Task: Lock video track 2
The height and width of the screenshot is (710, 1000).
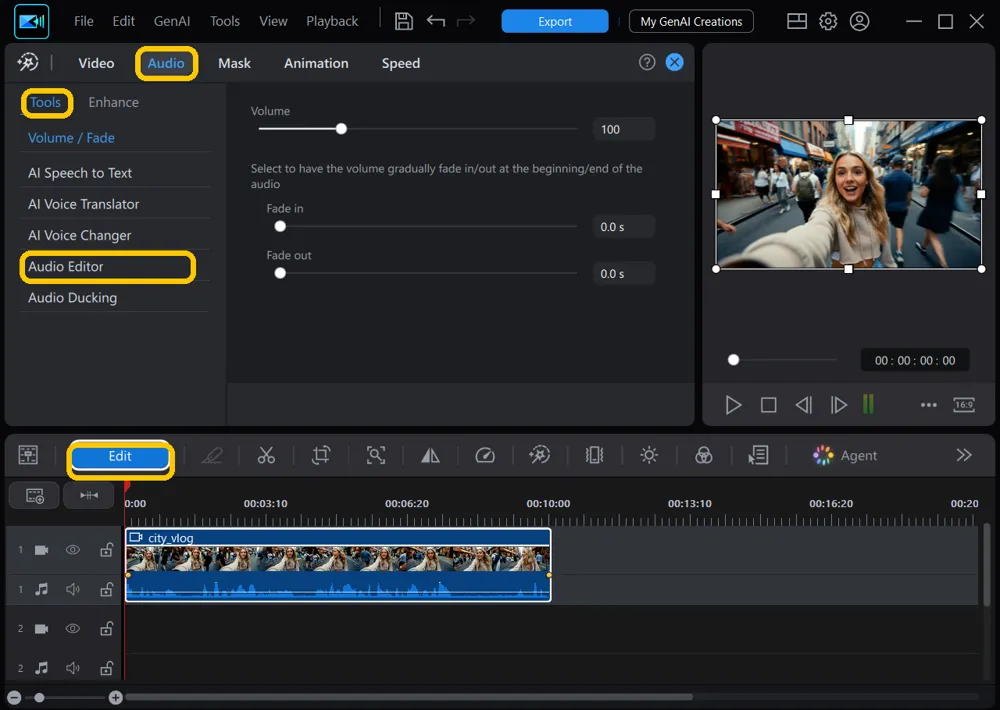Action: [107, 628]
